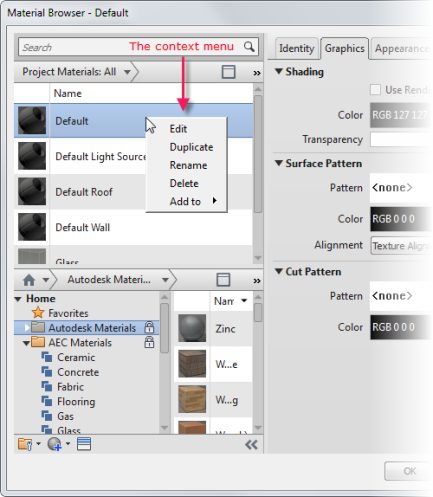This screenshot has height=497, width=433.
Task: Click the search magnifier icon
Action: coord(249,46)
